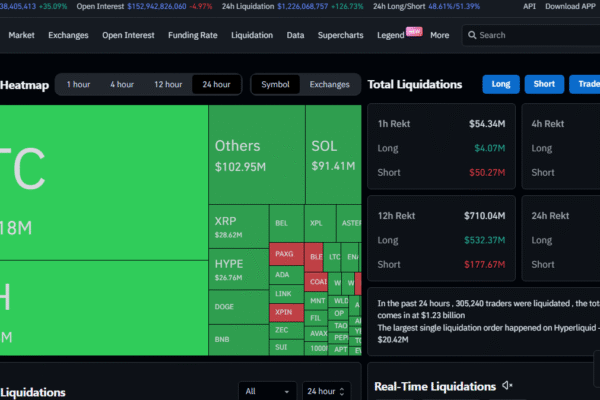Screen dimensions: 600x400
Task: Click the red PAXG heatmap tile
Action: tap(286, 255)
